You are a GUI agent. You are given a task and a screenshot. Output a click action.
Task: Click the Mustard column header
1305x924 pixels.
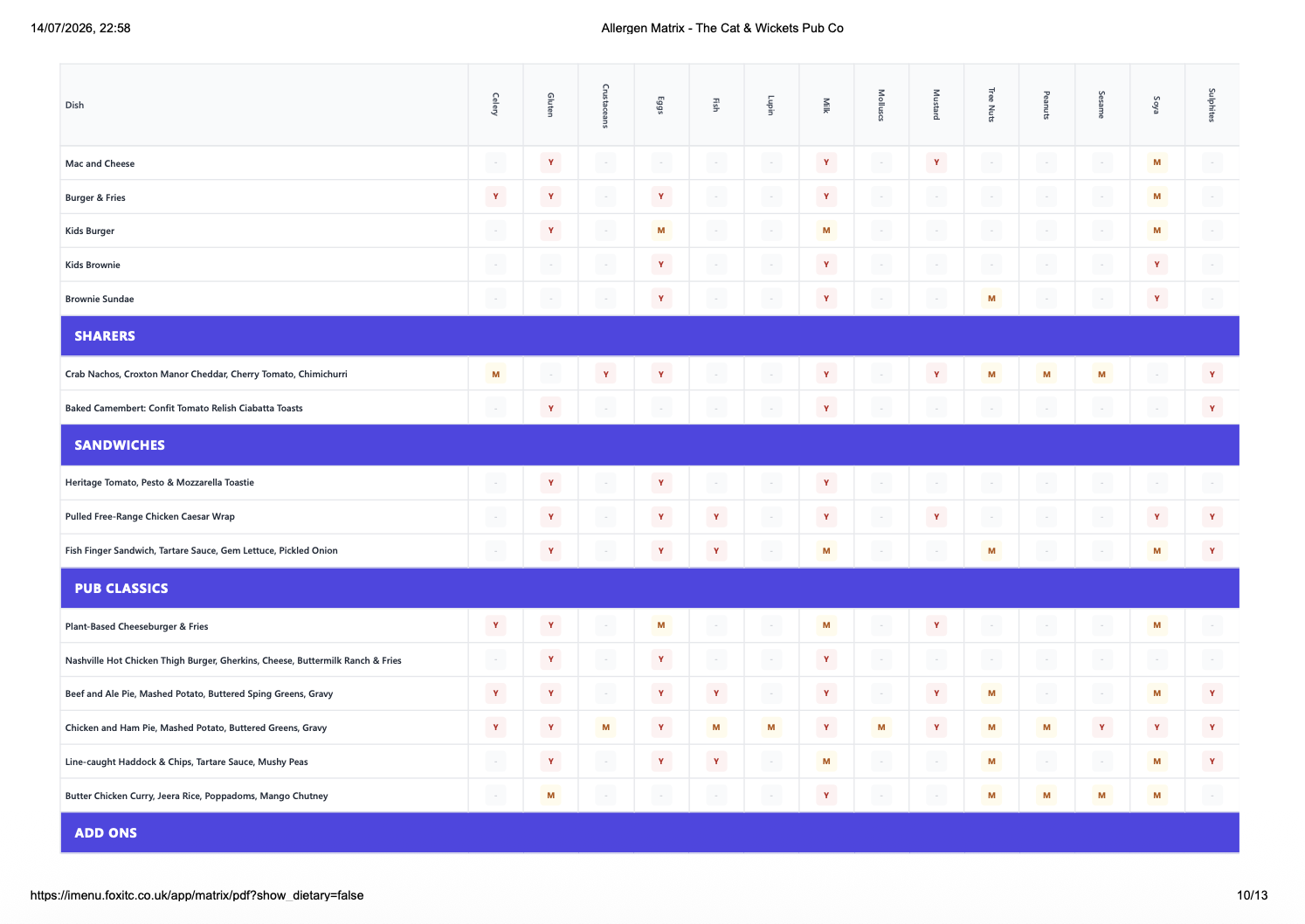936,105
